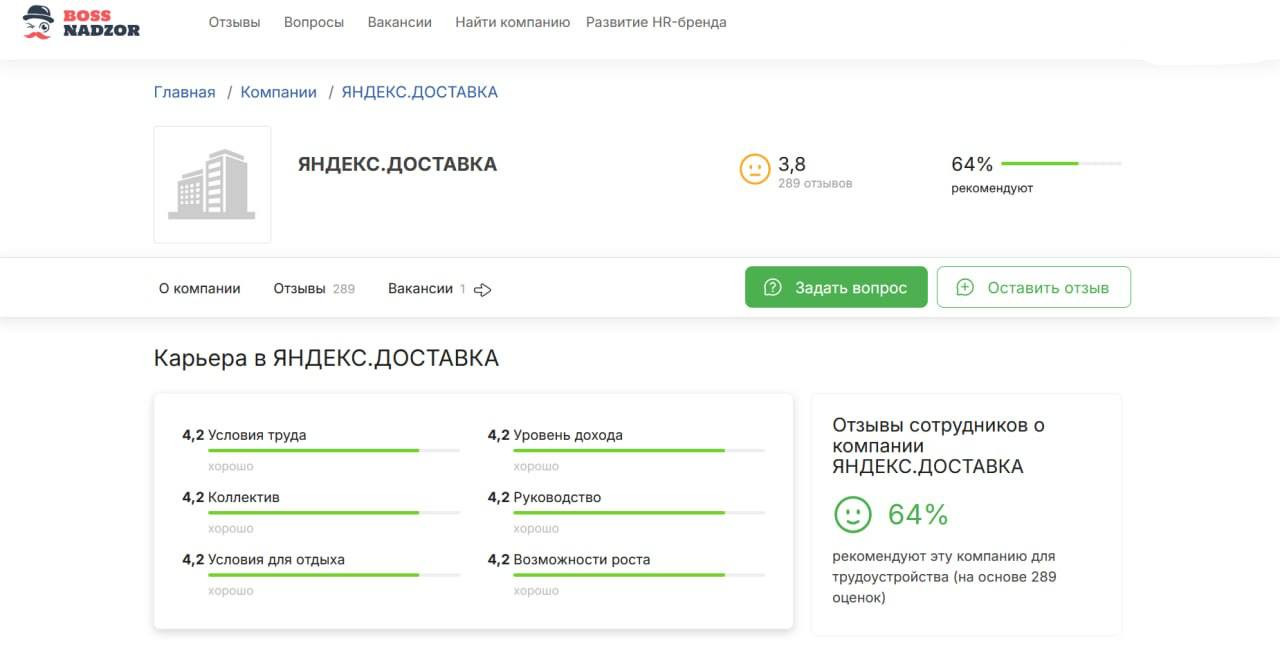Switch to the Вакансии 1 tab
1280x648 pixels.
pyautogui.click(x=427, y=288)
